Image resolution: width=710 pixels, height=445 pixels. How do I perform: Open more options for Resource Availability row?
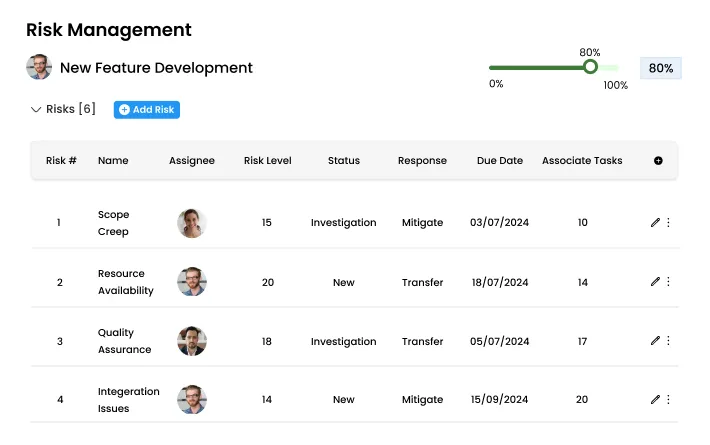coord(669,282)
